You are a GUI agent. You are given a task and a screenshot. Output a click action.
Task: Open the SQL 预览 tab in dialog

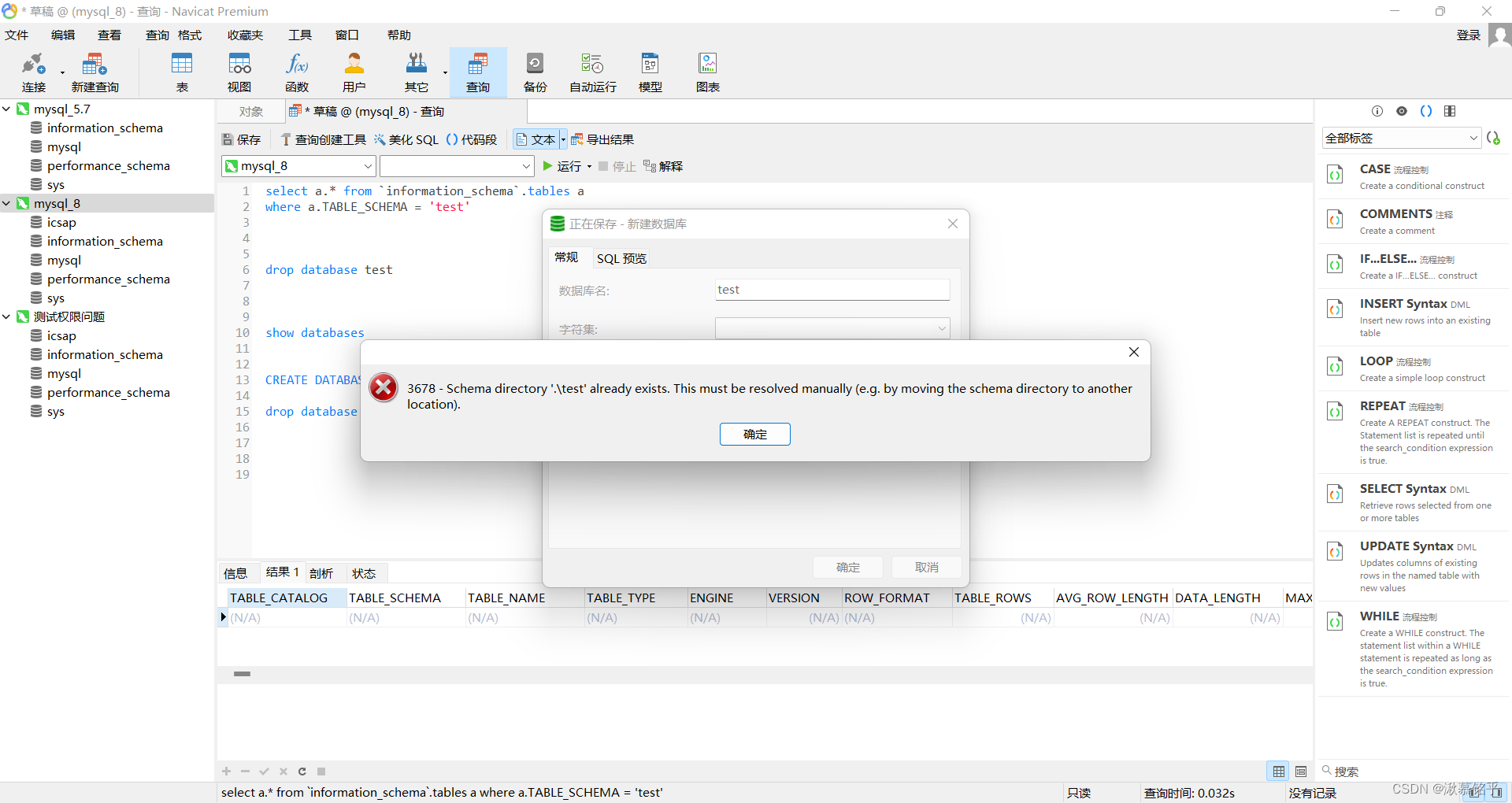pos(621,258)
